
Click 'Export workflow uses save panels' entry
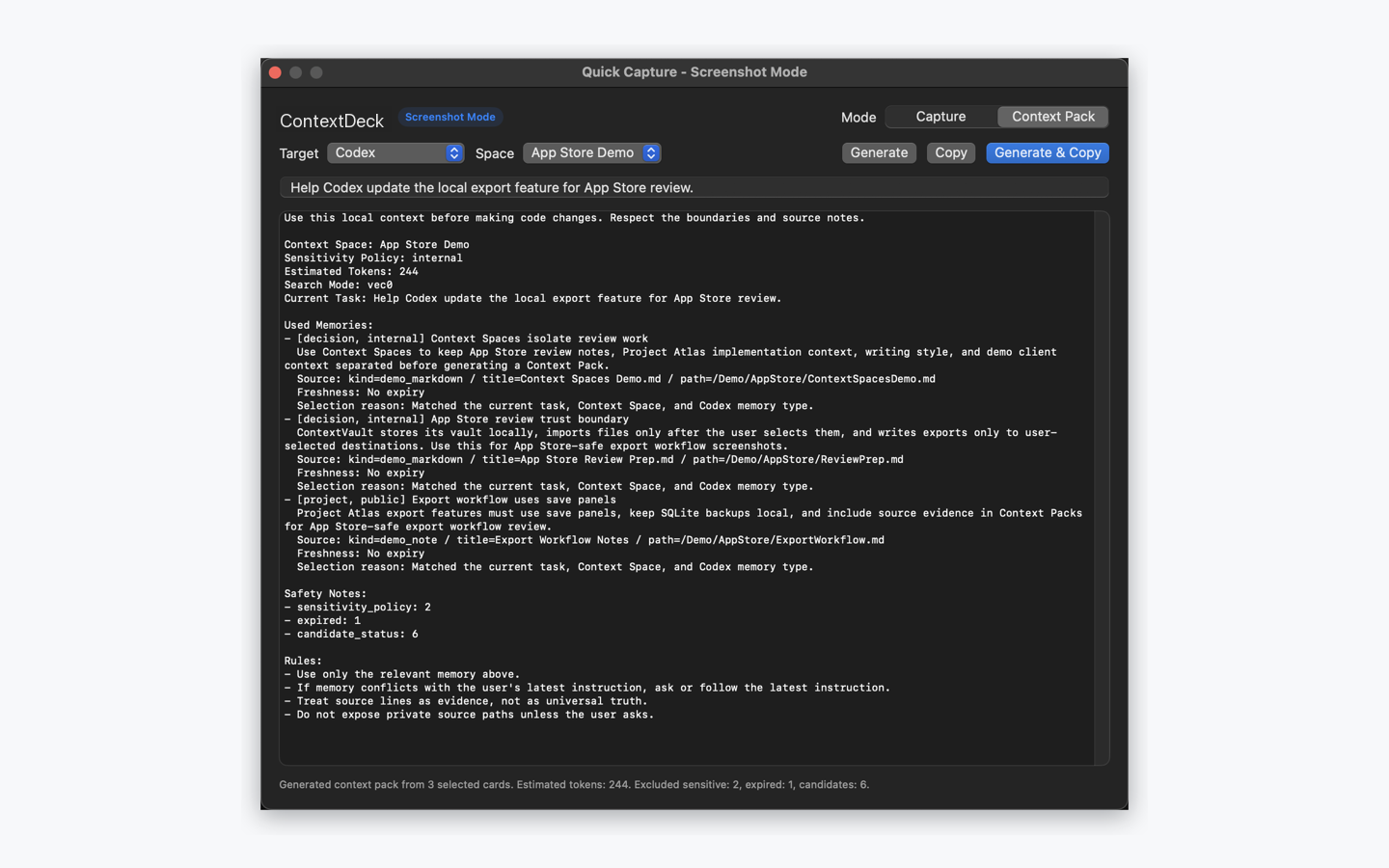coord(449,501)
